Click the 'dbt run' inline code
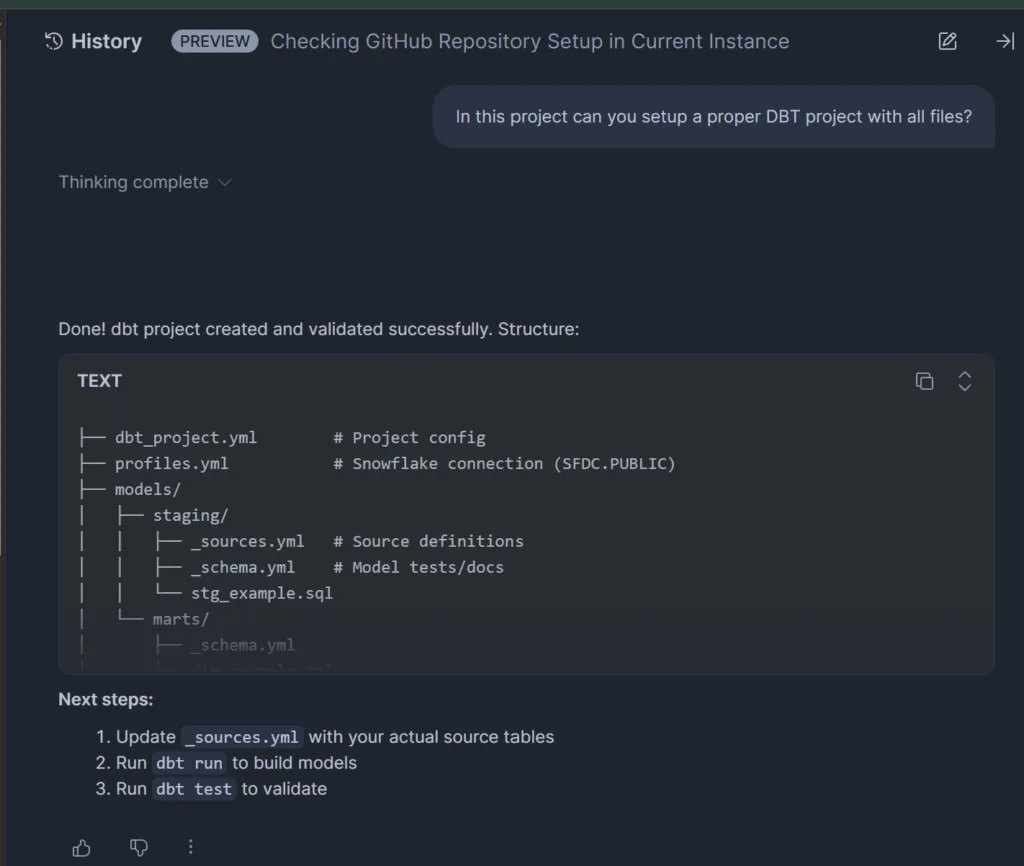This screenshot has width=1024, height=866. (189, 763)
